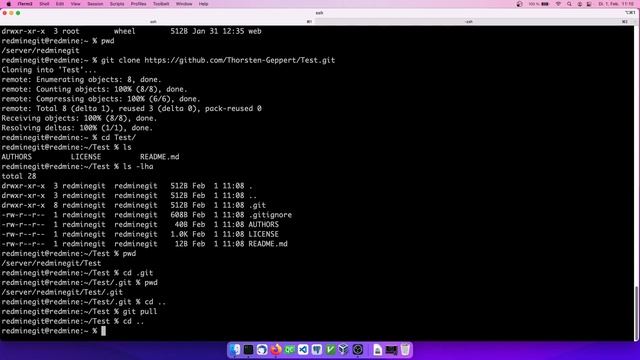
Task: Open the menu bar clock and date
Action: tap(616, 4)
